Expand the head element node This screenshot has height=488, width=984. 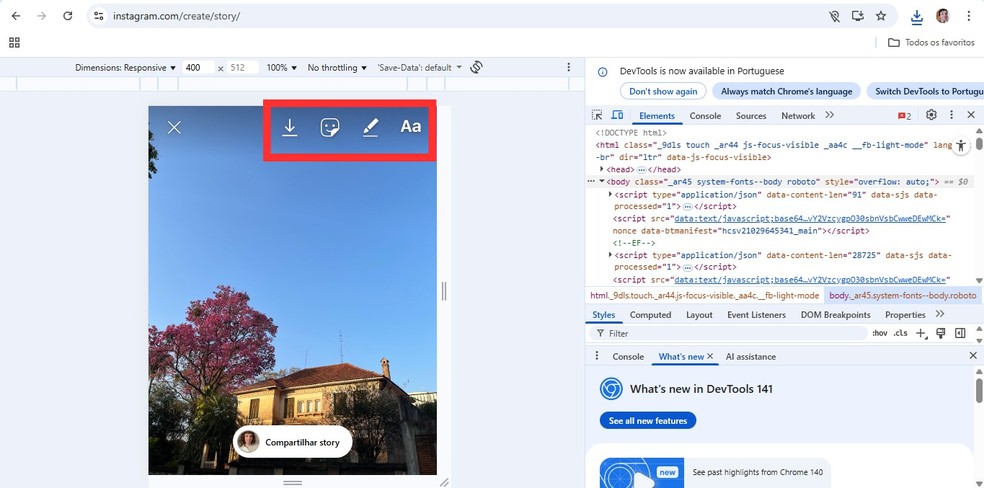tap(602, 169)
